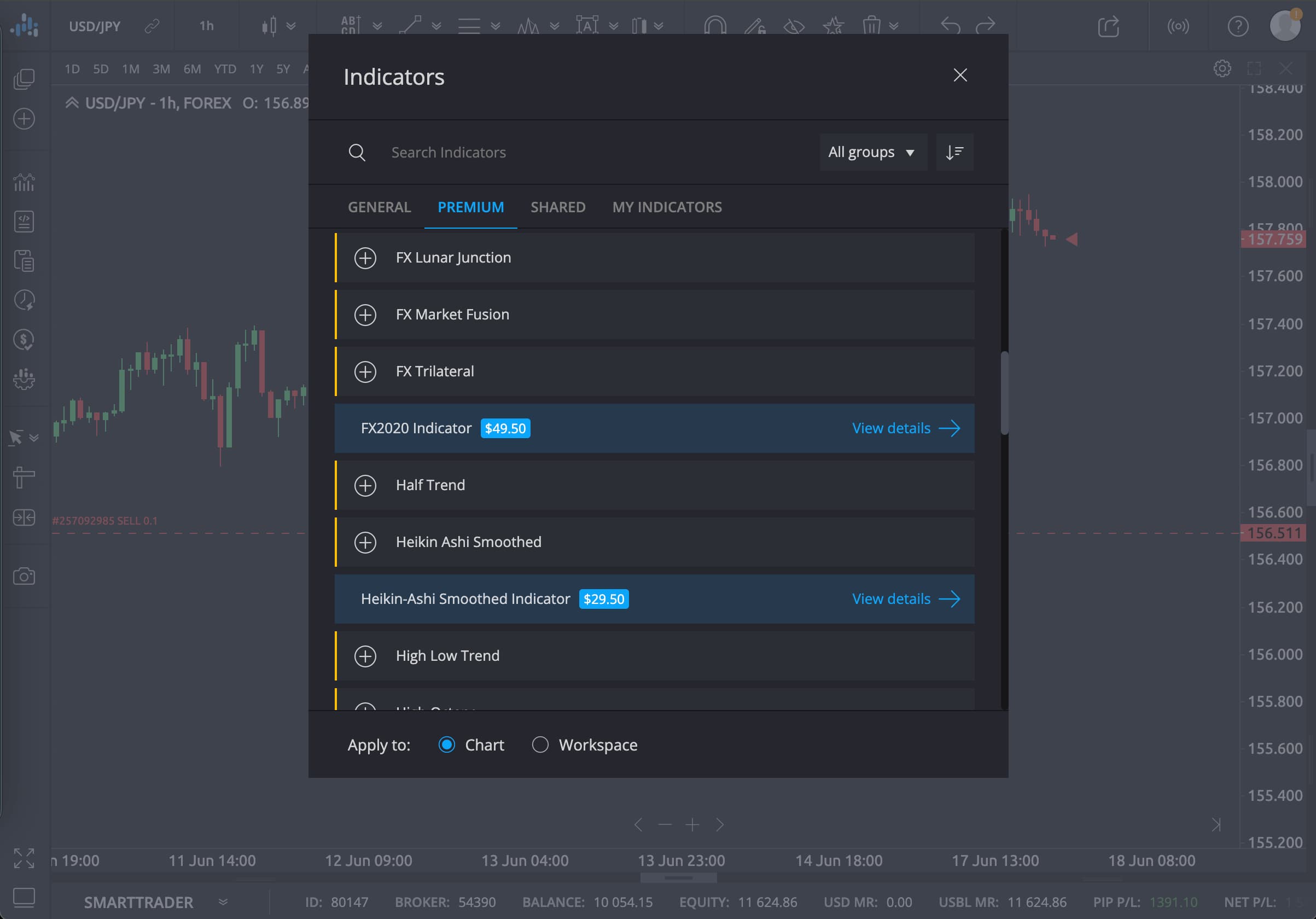Screen dimensions: 1316x919
Task: Select the Workspace radio option
Action: click(x=540, y=744)
